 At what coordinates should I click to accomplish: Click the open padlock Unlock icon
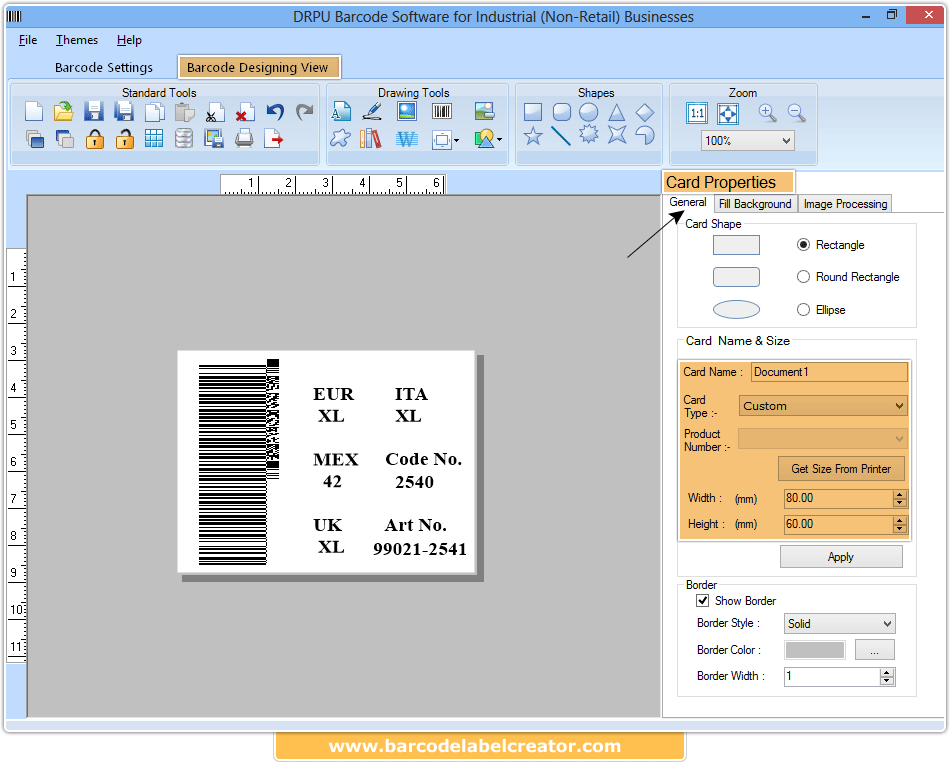click(x=125, y=139)
